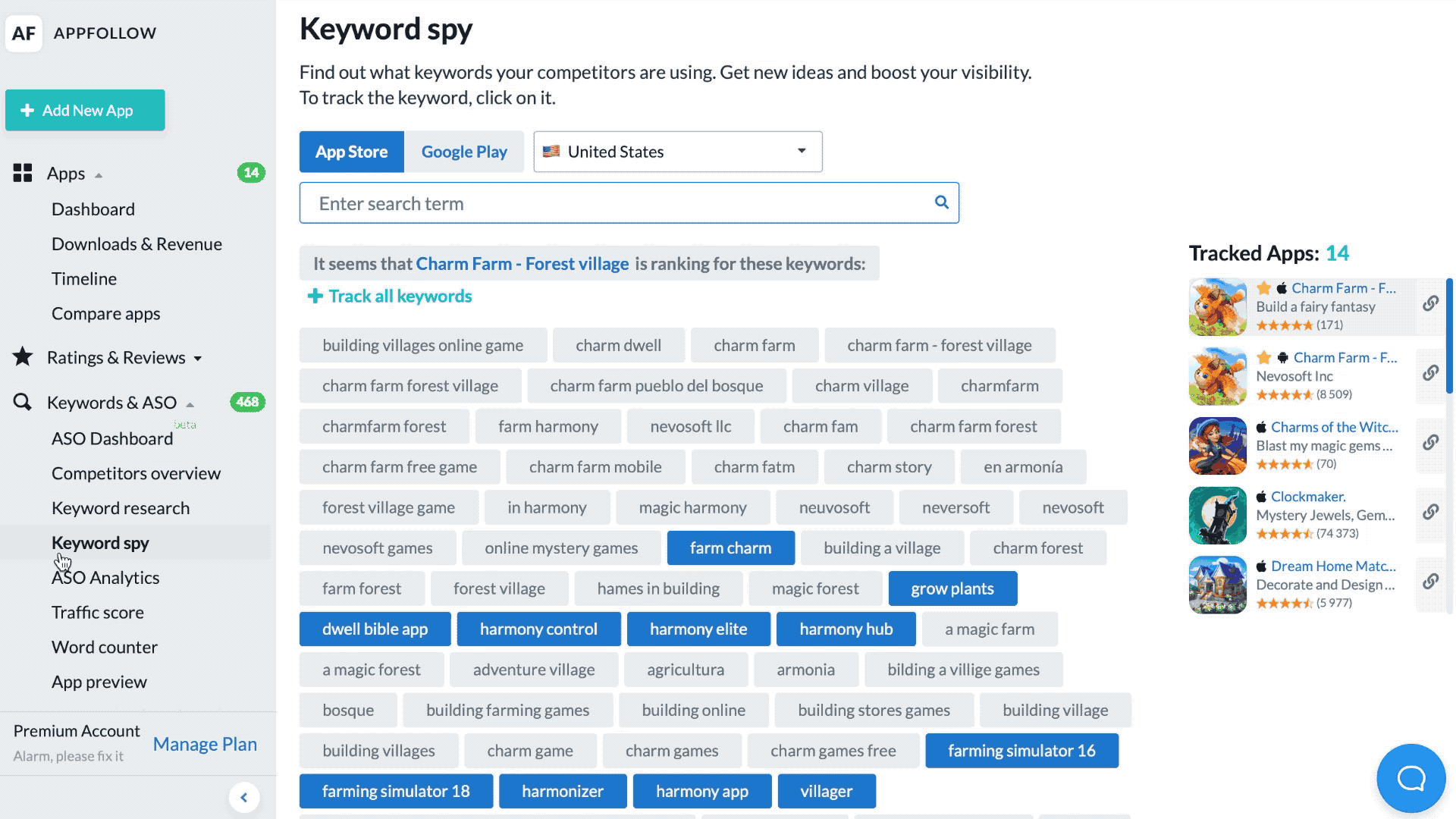Click the tracked apps list scrollbar
1456x819 pixels.
(1448, 335)
